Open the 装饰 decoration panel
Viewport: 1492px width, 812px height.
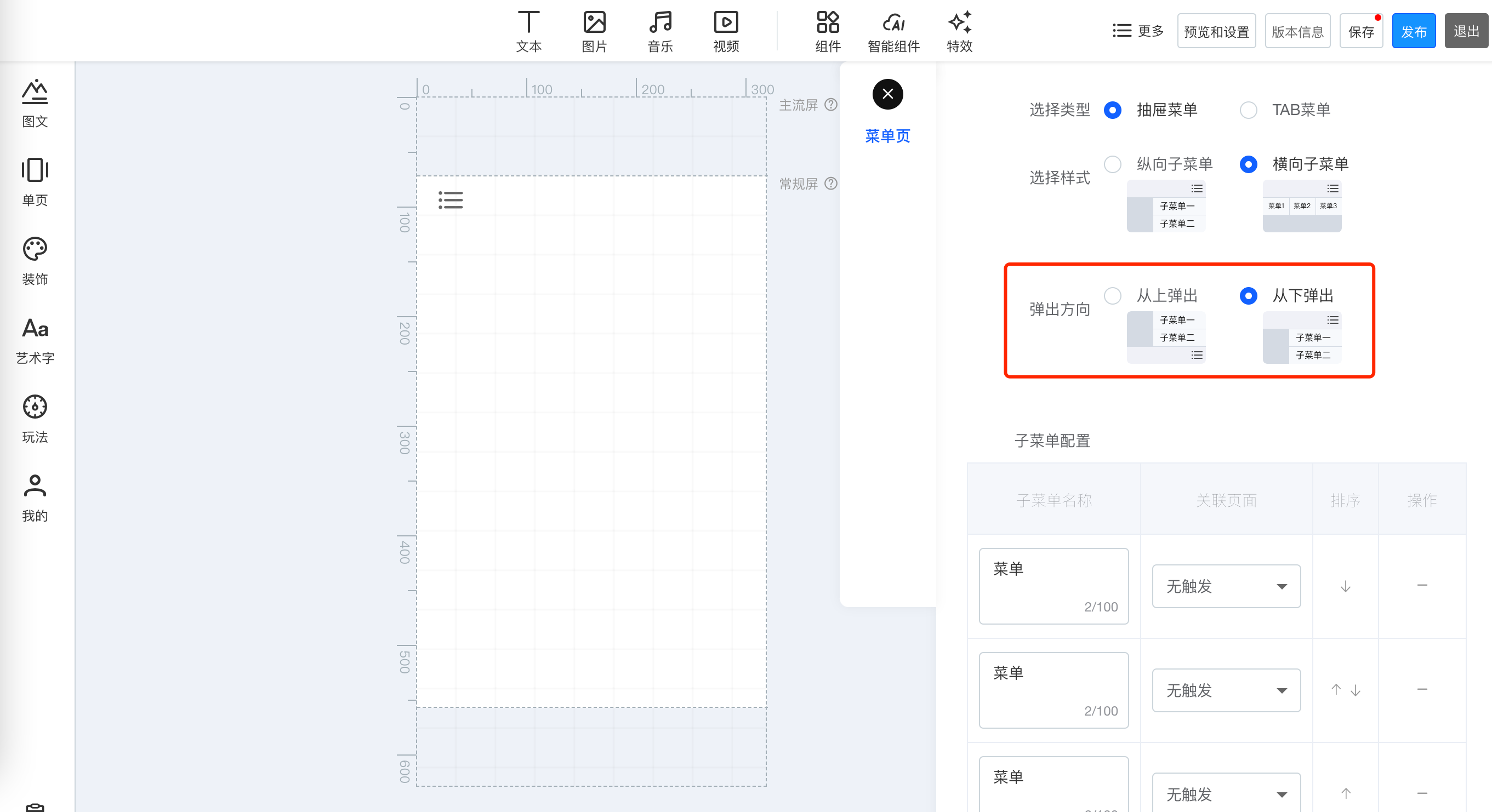point(35,261)
